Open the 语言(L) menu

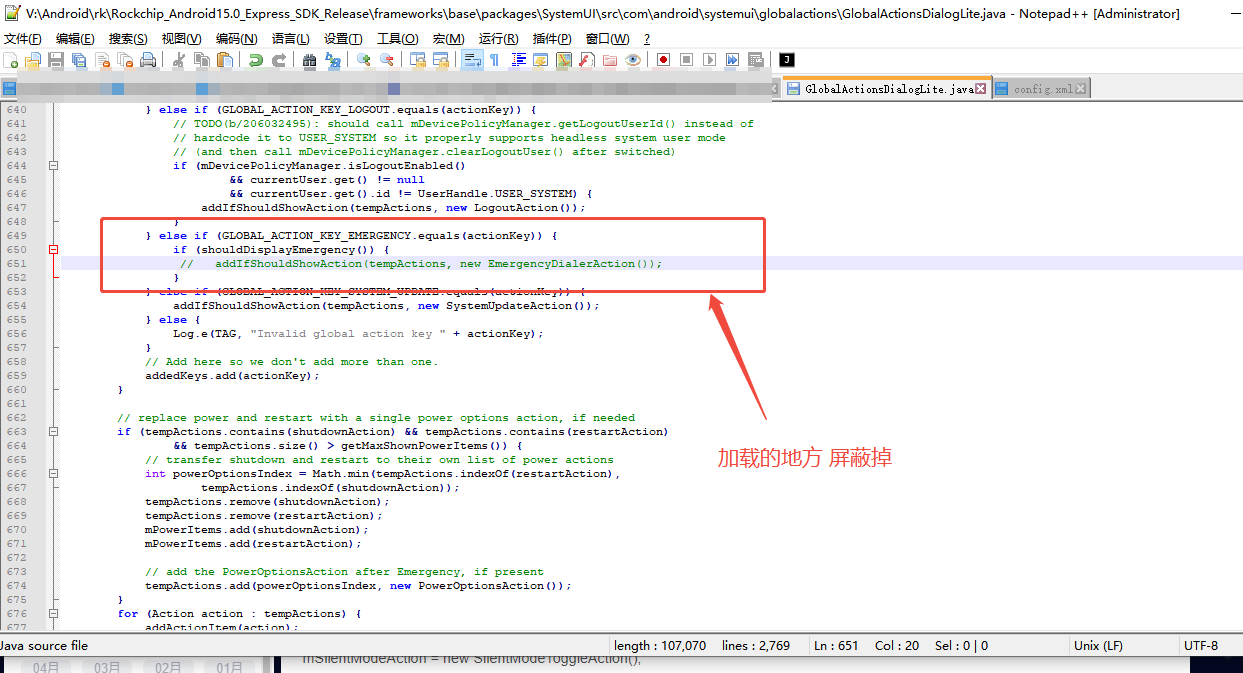pyautogui.click(x=290, y=39)
